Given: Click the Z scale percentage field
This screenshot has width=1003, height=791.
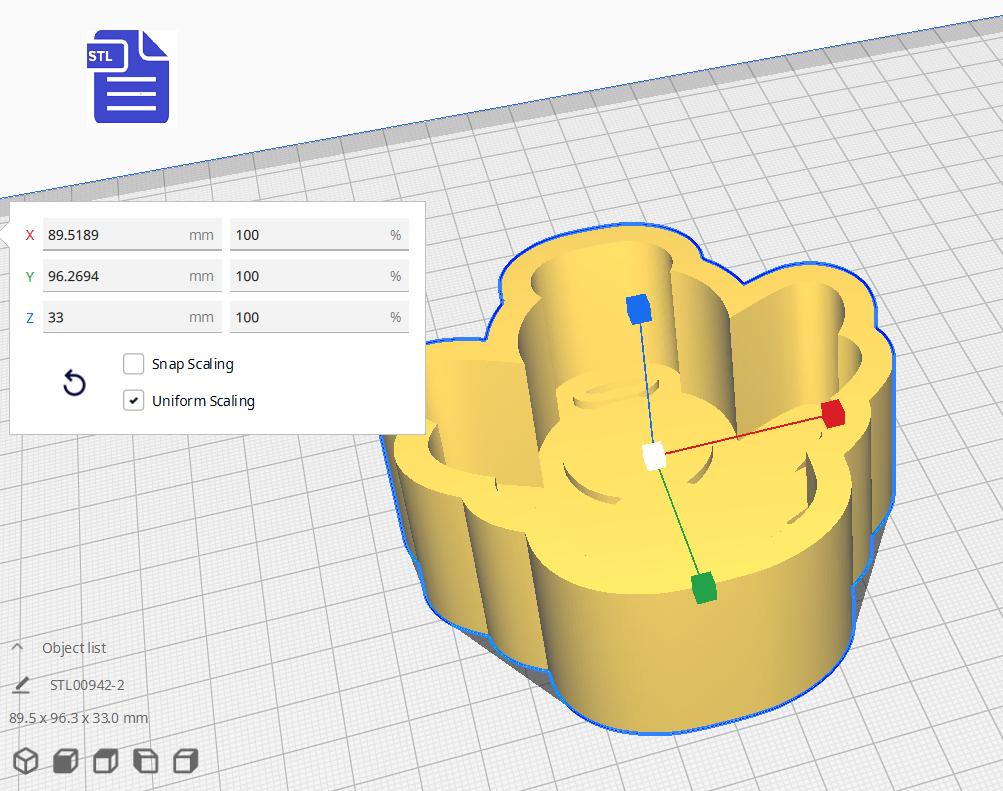Looking at the screenshot, I should pos(319,317).
